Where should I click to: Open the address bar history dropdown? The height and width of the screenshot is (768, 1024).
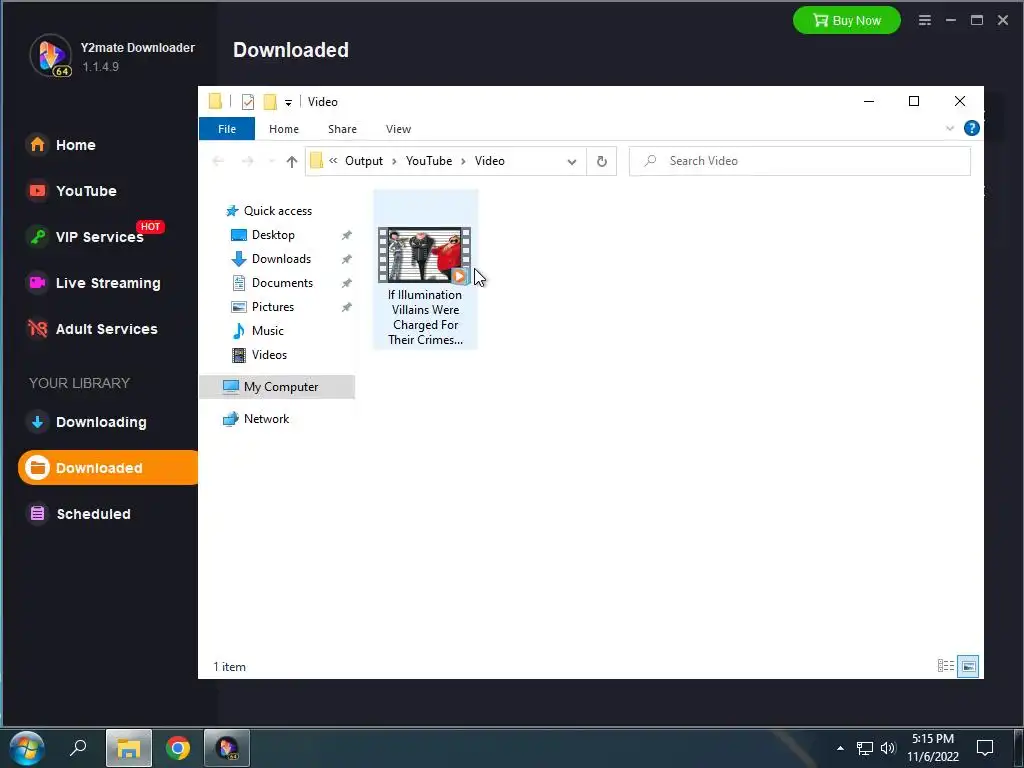571,161
